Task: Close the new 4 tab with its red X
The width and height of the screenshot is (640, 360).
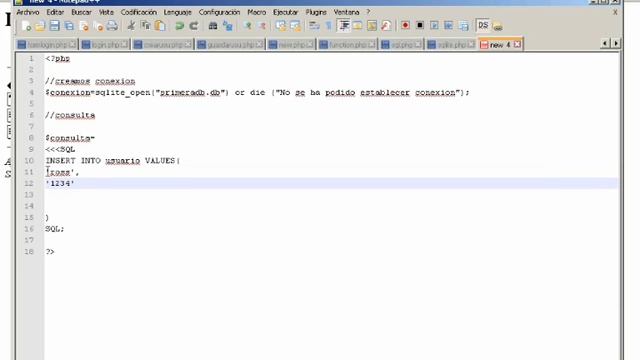Action: point(517,44)
